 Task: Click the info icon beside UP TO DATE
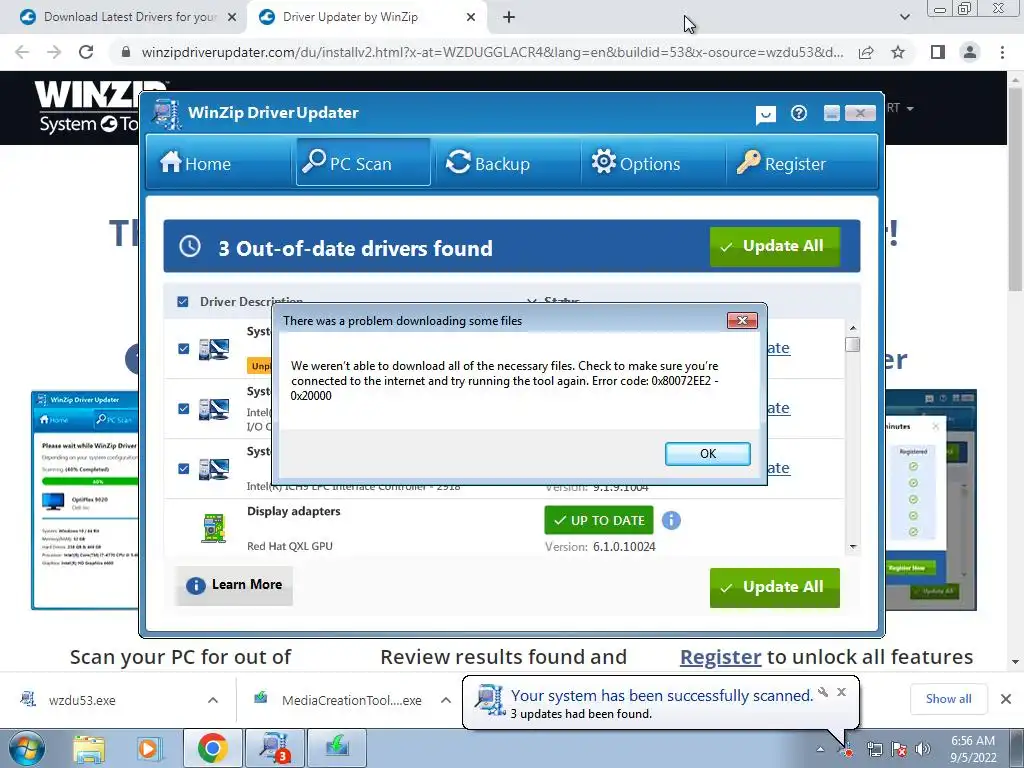pos(671,520)
